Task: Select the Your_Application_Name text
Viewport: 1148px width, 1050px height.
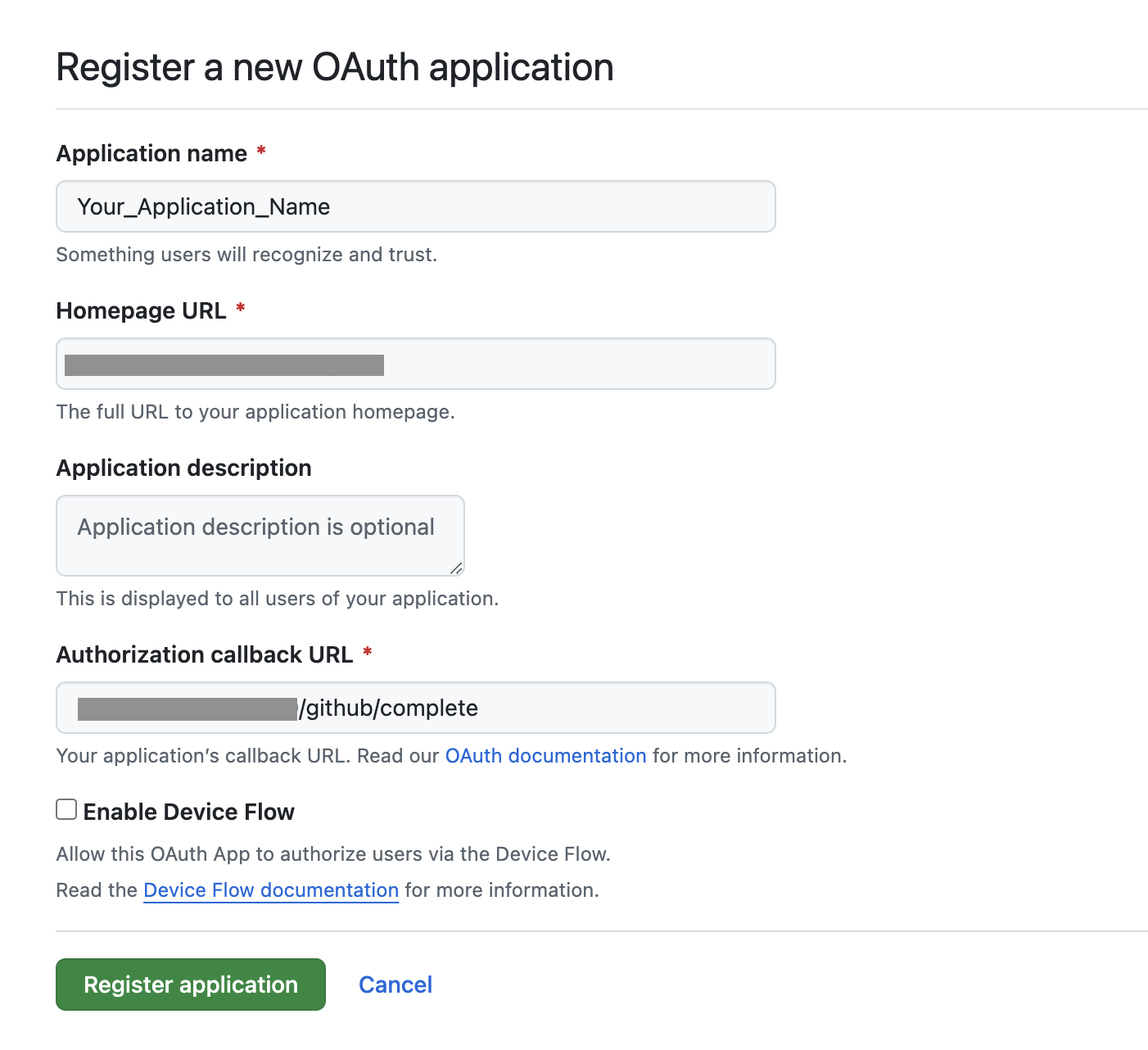Action: click(203, 206)
